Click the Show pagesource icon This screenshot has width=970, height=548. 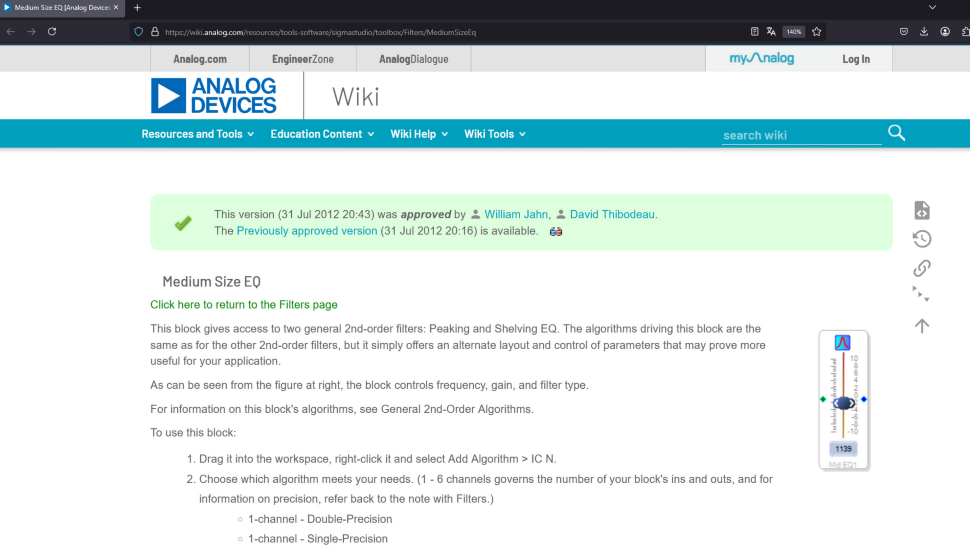pos(922,210)
